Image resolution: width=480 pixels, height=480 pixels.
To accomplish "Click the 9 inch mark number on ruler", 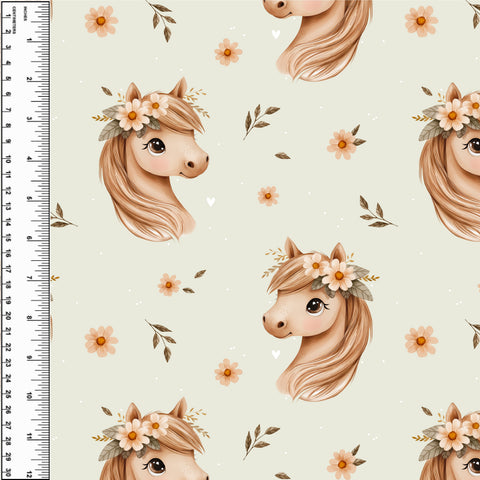I will point(29,357).
